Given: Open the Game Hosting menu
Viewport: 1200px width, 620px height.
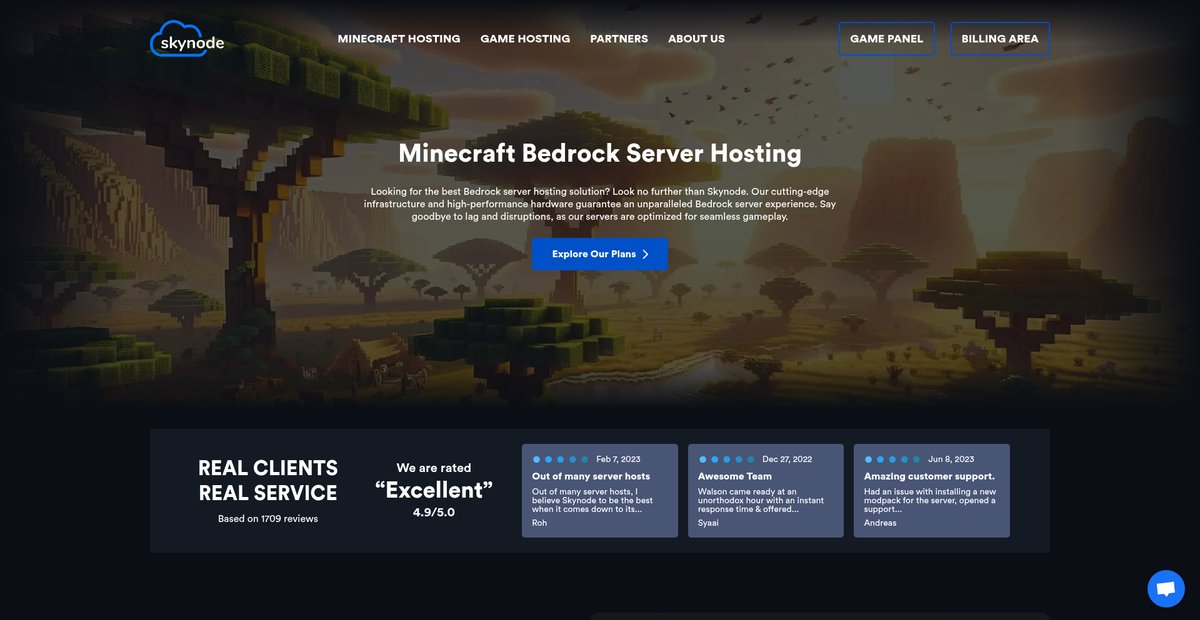Looking at the screenshot, I should [x=525, y=39].
